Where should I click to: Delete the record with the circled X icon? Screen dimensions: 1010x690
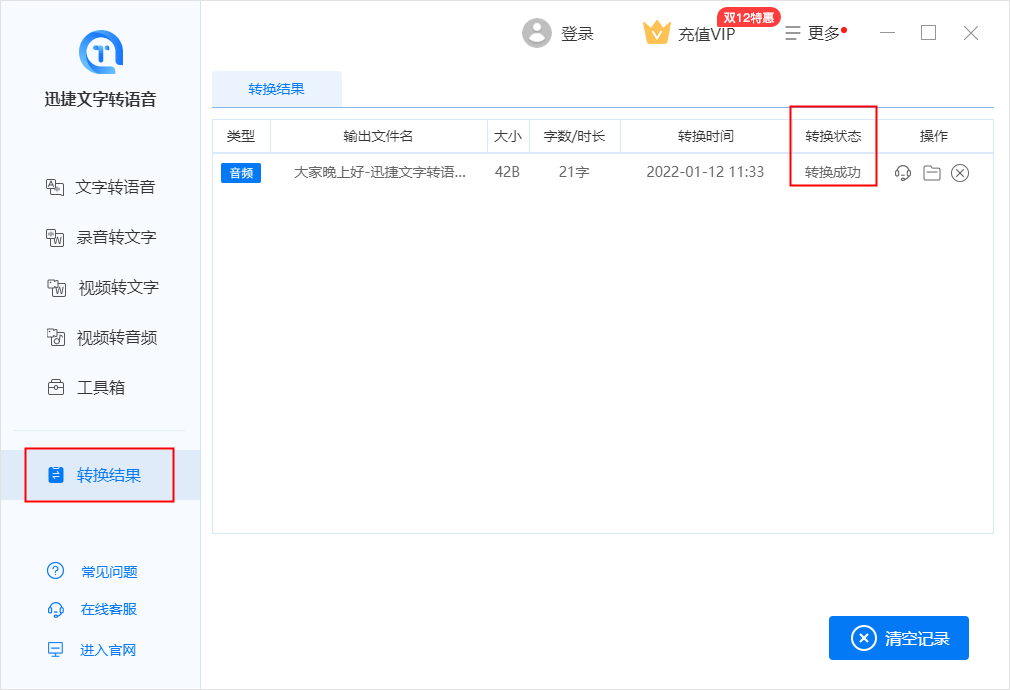click(960, 173)
